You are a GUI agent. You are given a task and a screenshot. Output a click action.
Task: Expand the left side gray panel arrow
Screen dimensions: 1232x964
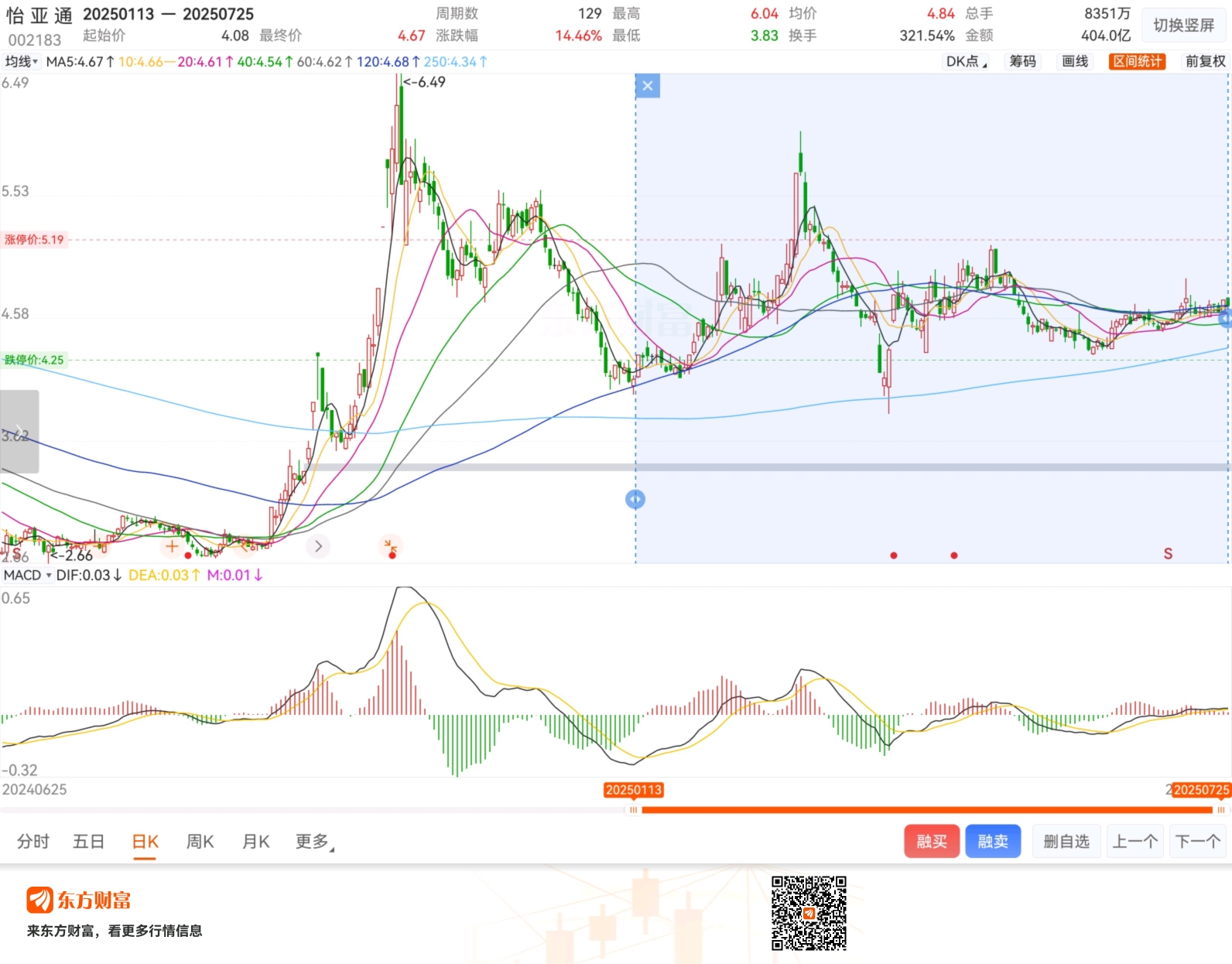tap(19, 431)
